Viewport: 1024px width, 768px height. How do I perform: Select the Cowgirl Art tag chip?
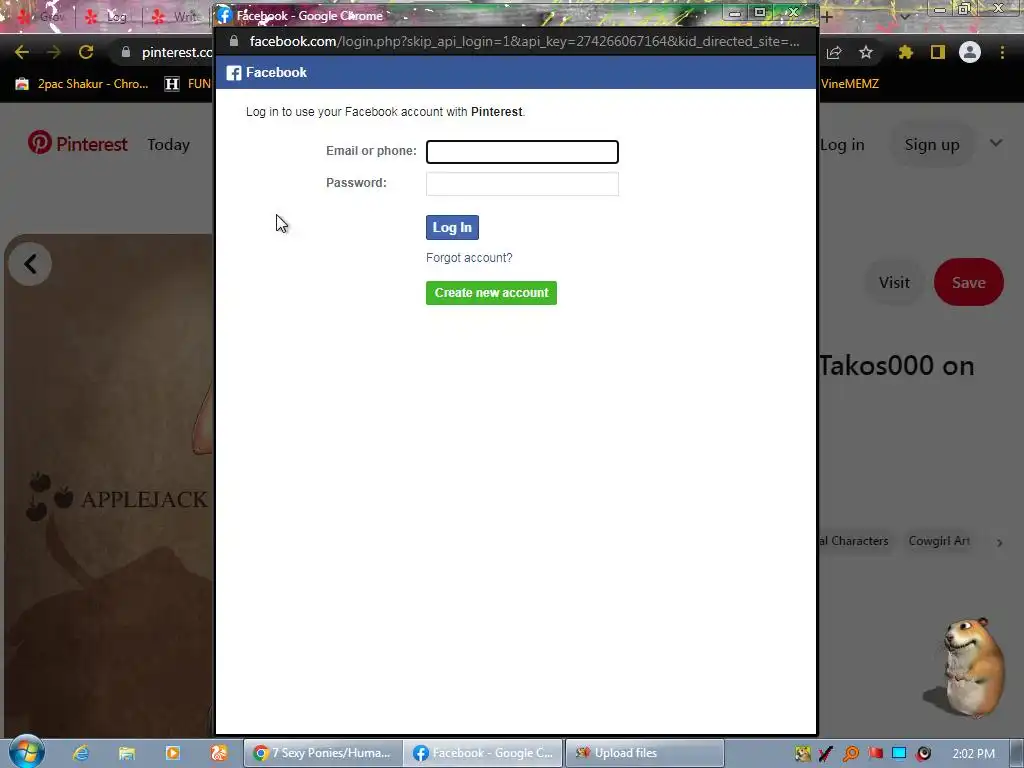coord(939,541)
